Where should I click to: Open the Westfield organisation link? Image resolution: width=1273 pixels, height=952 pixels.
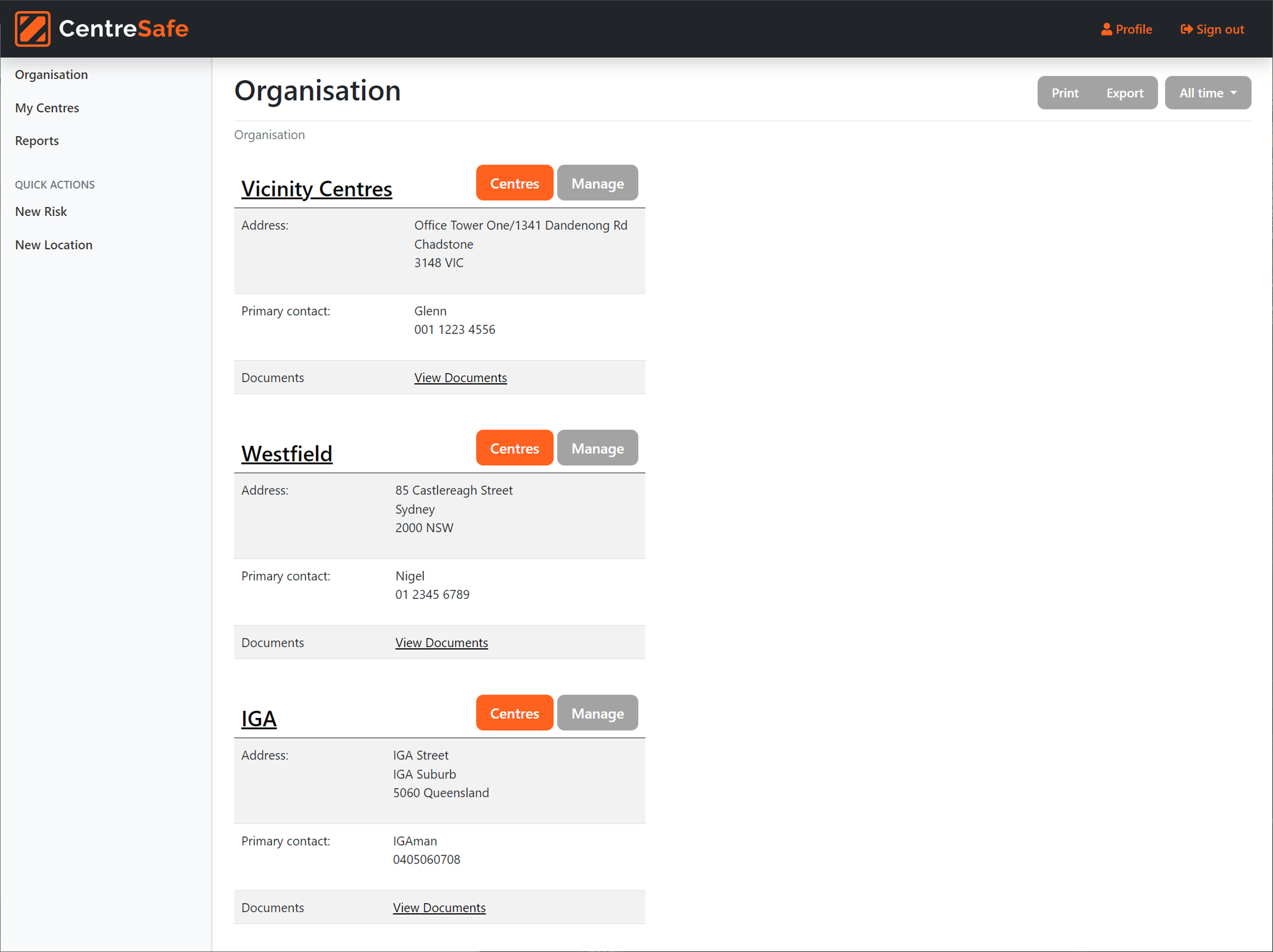287,454
